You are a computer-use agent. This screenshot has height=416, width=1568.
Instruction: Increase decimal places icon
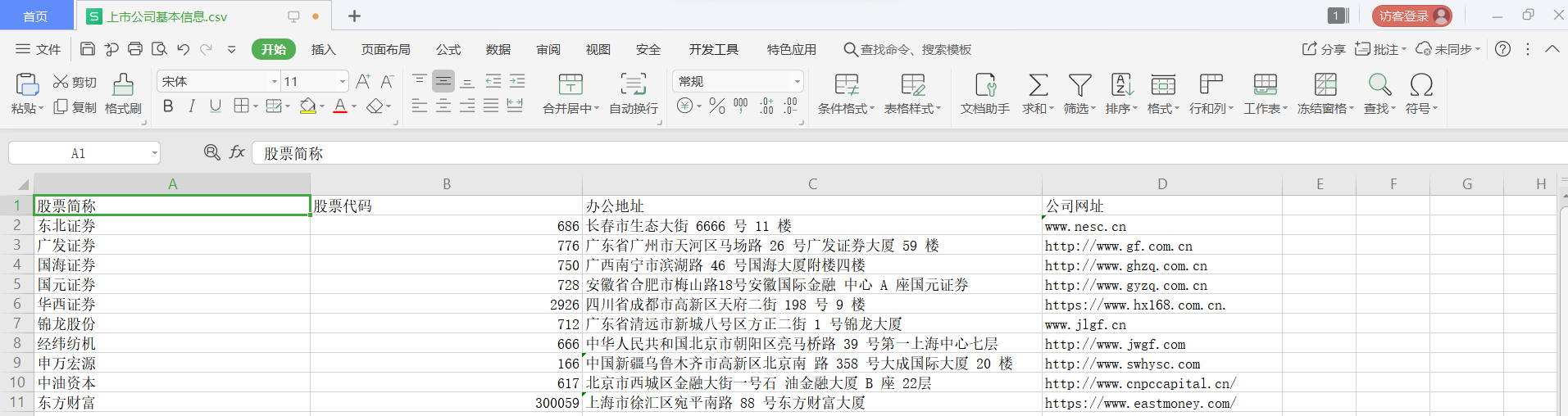[x=766, y=106]
